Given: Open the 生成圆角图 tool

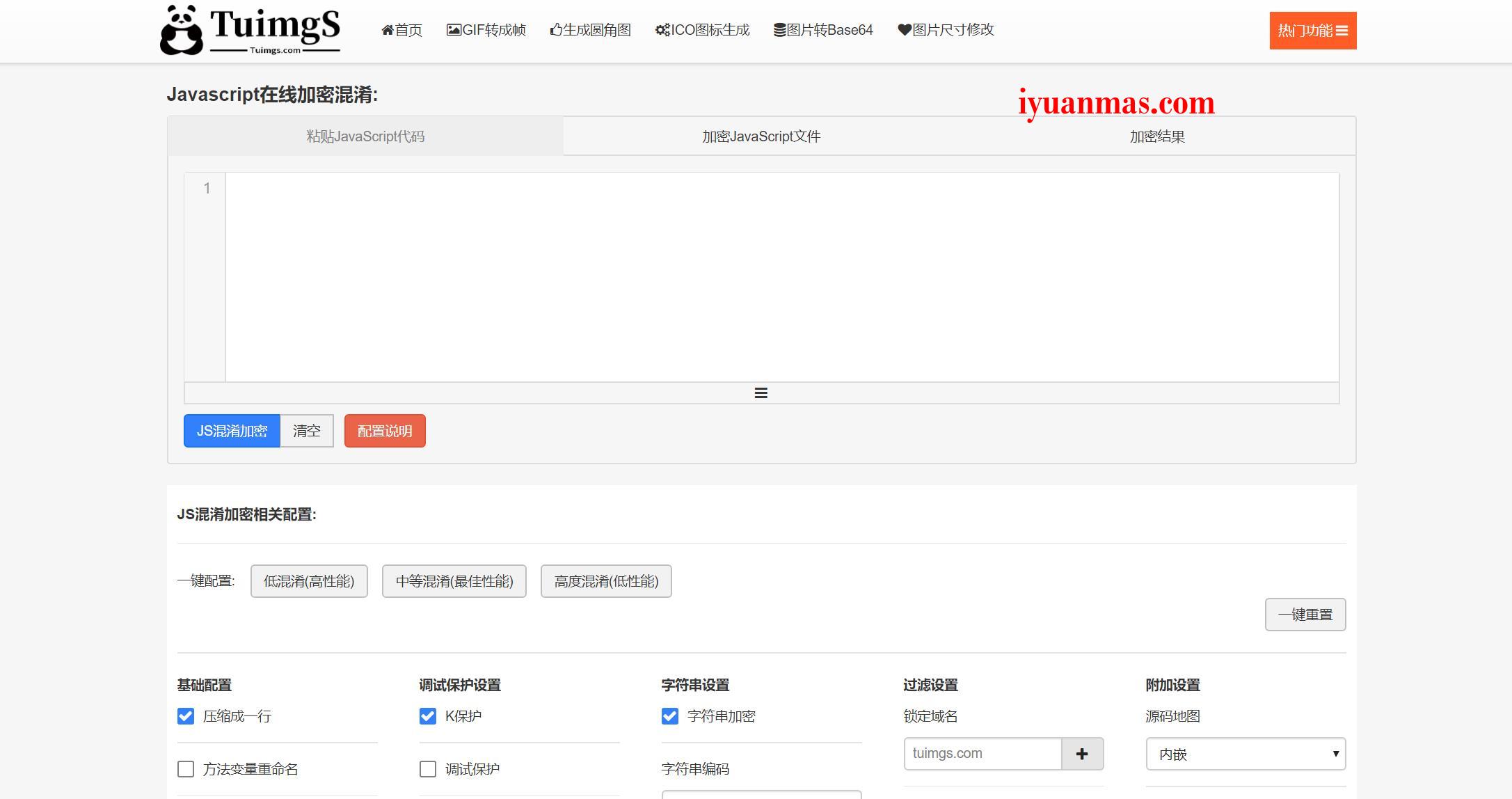Looking at the screenshot, I should pos(590,30).
